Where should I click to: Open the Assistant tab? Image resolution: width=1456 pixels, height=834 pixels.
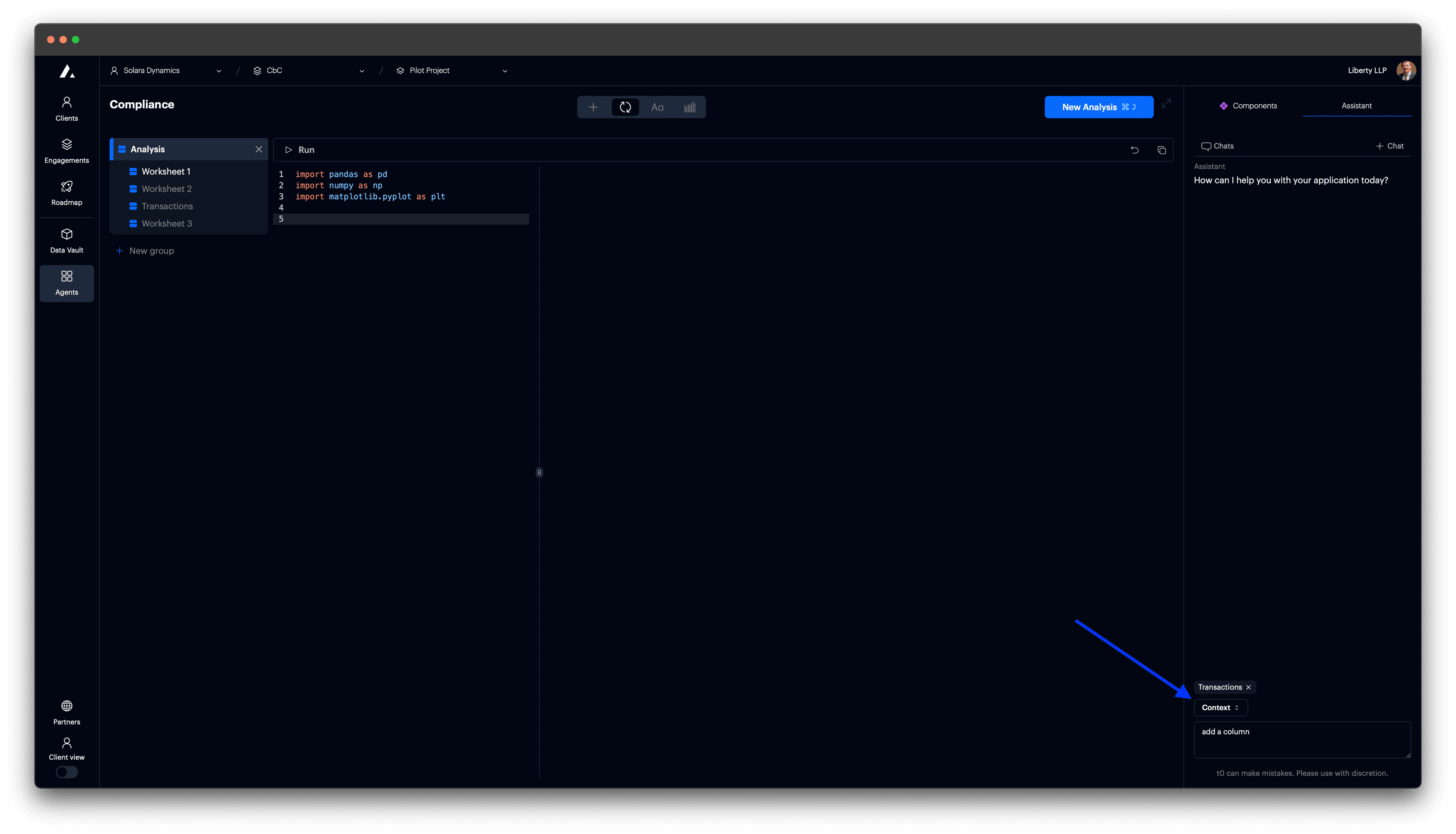tap(1356, 105)
